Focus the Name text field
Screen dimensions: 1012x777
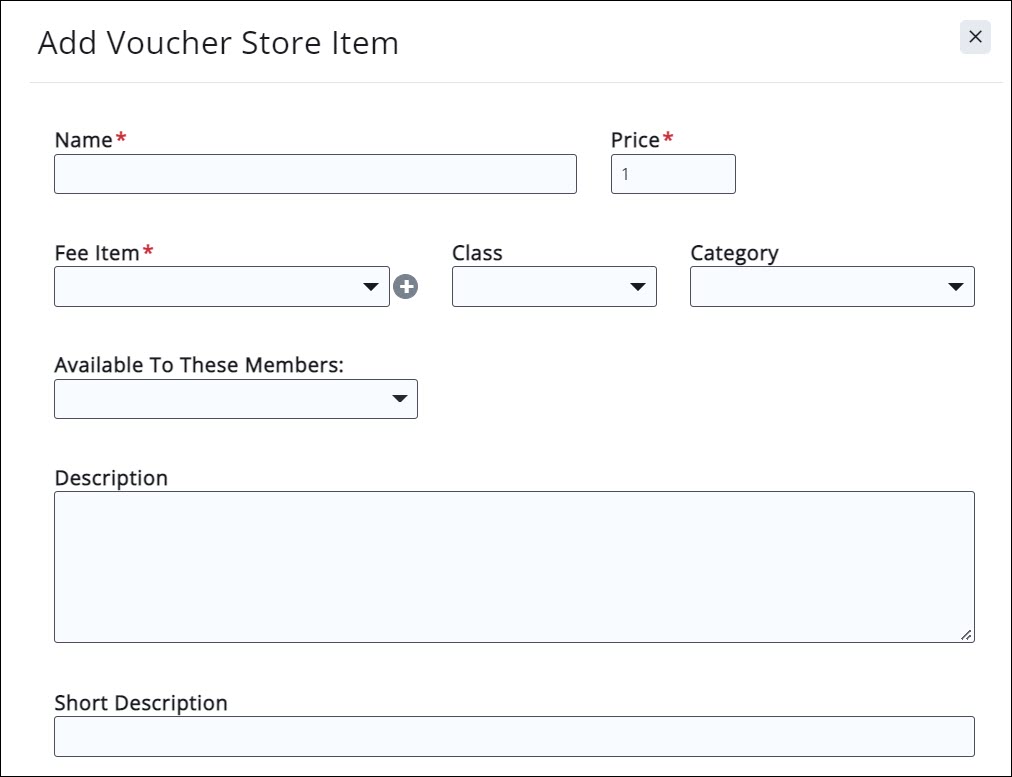click(x=315, y=174)
